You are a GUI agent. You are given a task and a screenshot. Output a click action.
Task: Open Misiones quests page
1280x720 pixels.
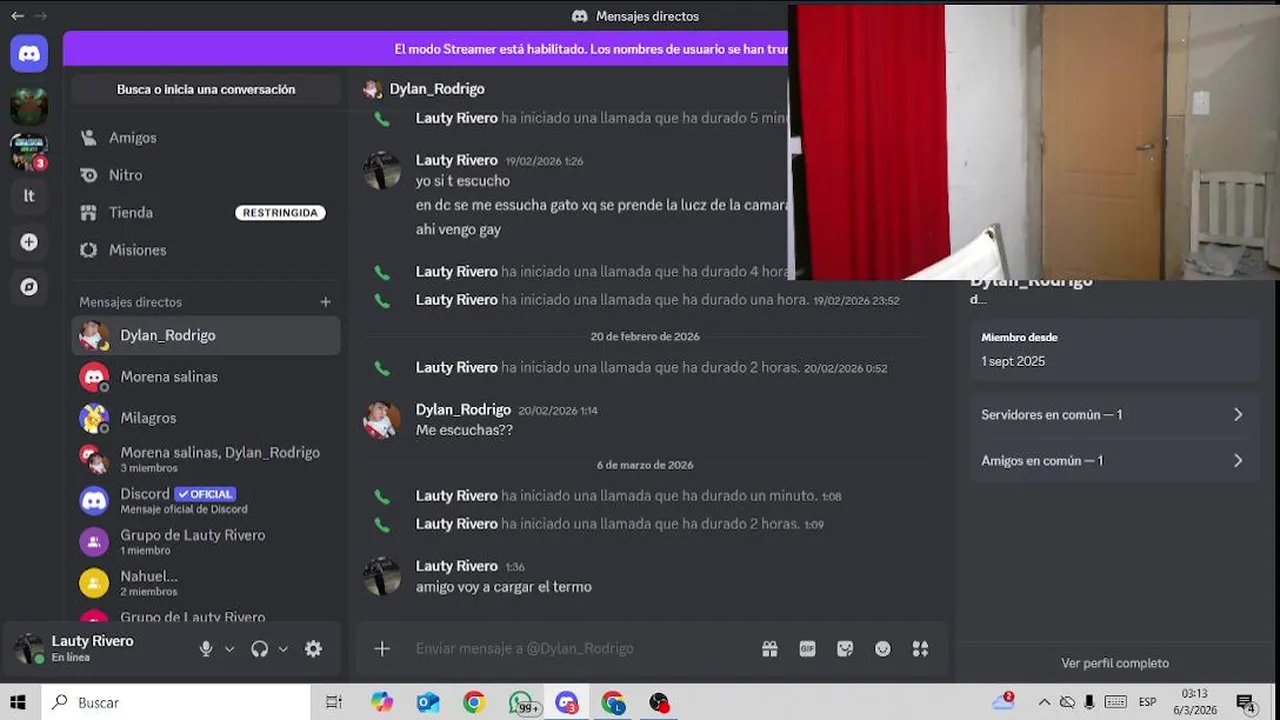206,250
